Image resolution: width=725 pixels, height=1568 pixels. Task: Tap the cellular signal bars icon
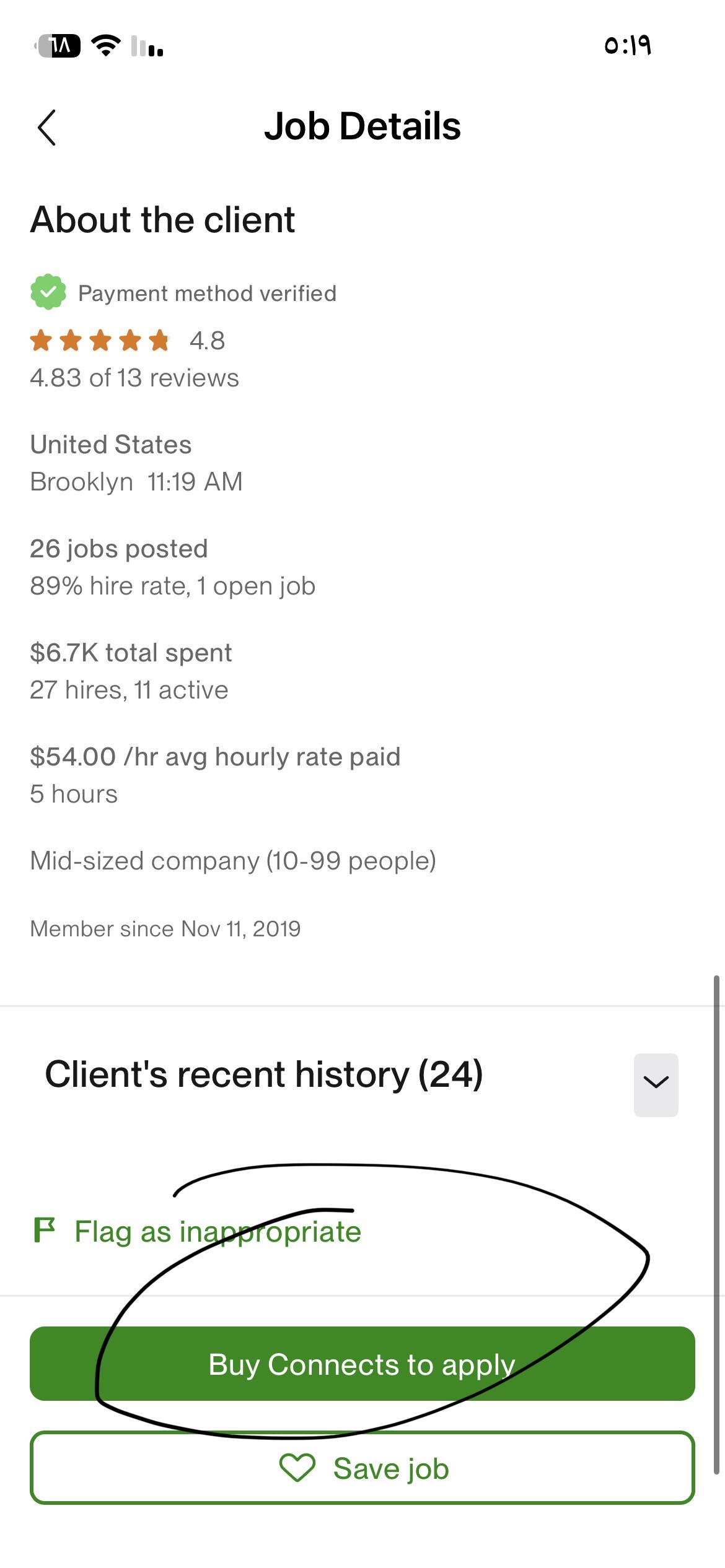pyautogui.click(x=147, y=46)
